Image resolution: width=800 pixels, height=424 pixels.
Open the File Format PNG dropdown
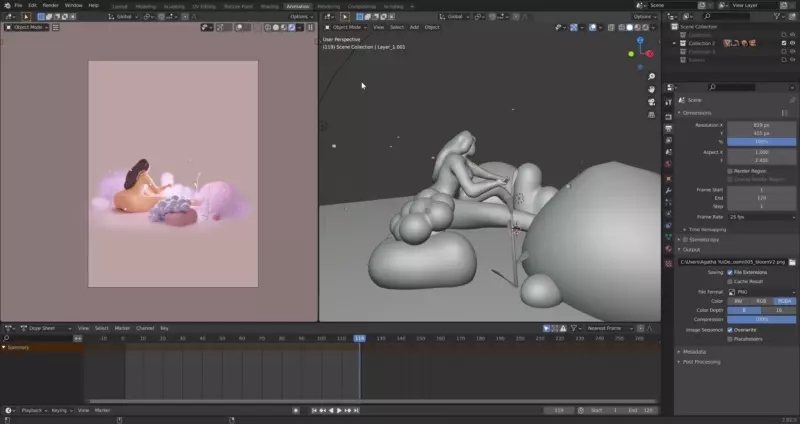pos(760,291)
